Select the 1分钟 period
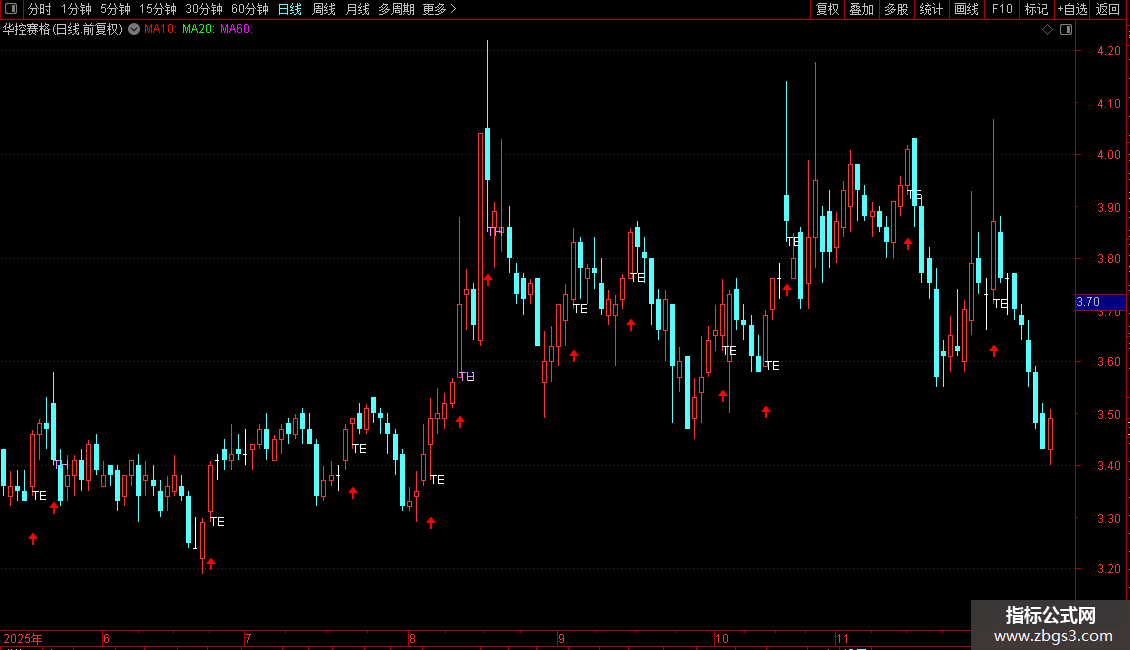The width and height of the screenshot is (1130, 650). [x=76, y=9]
